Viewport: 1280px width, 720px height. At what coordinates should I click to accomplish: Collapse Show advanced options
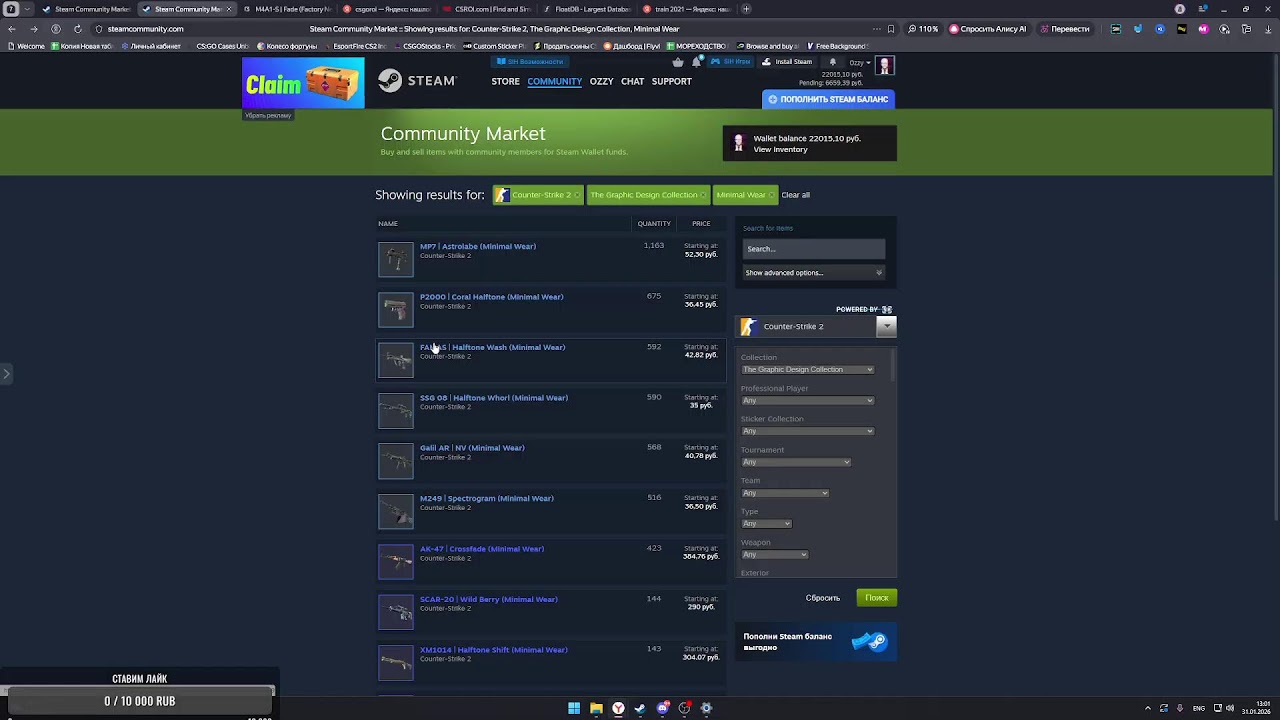coord(814,273)
